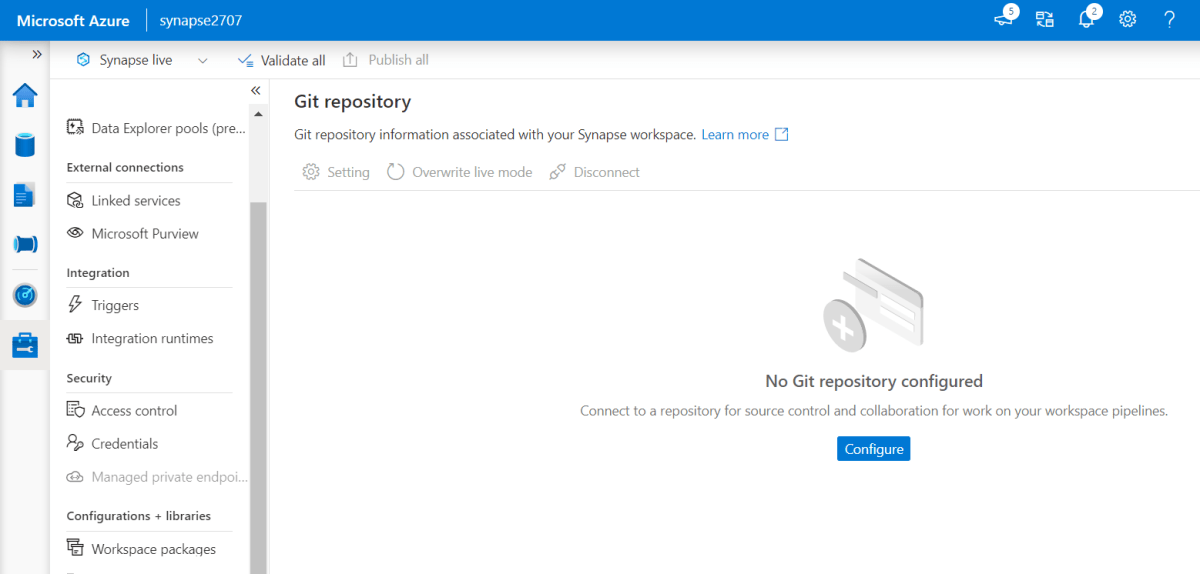The image size is (1200, 574).
Task: Open the Cloud feedback icon with badge 5
Action: (x=1005, y=19)
